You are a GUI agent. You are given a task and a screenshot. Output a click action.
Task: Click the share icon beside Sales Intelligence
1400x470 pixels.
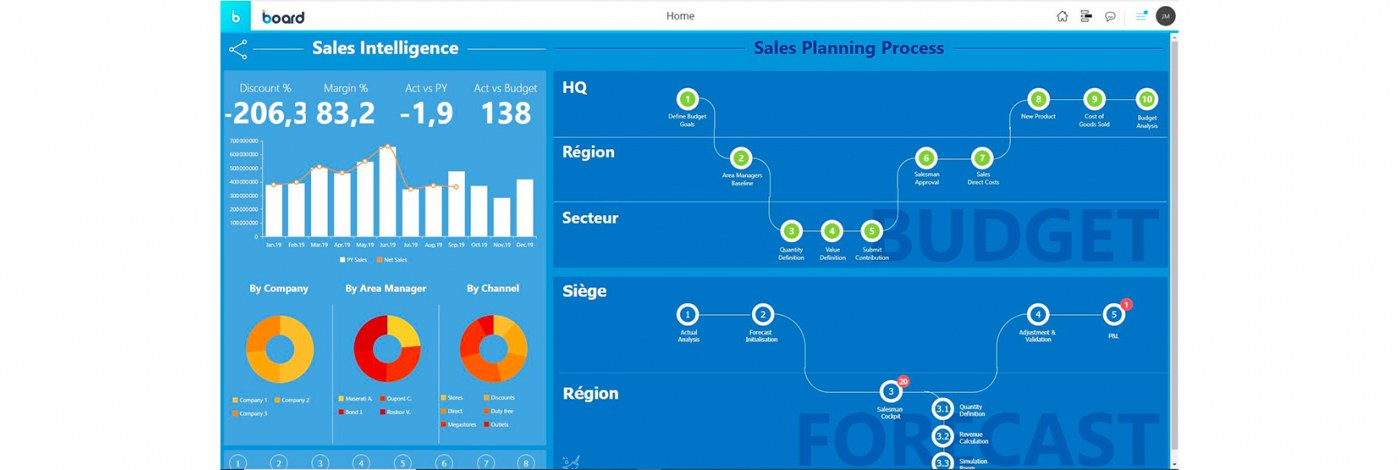tap(238, 49)
